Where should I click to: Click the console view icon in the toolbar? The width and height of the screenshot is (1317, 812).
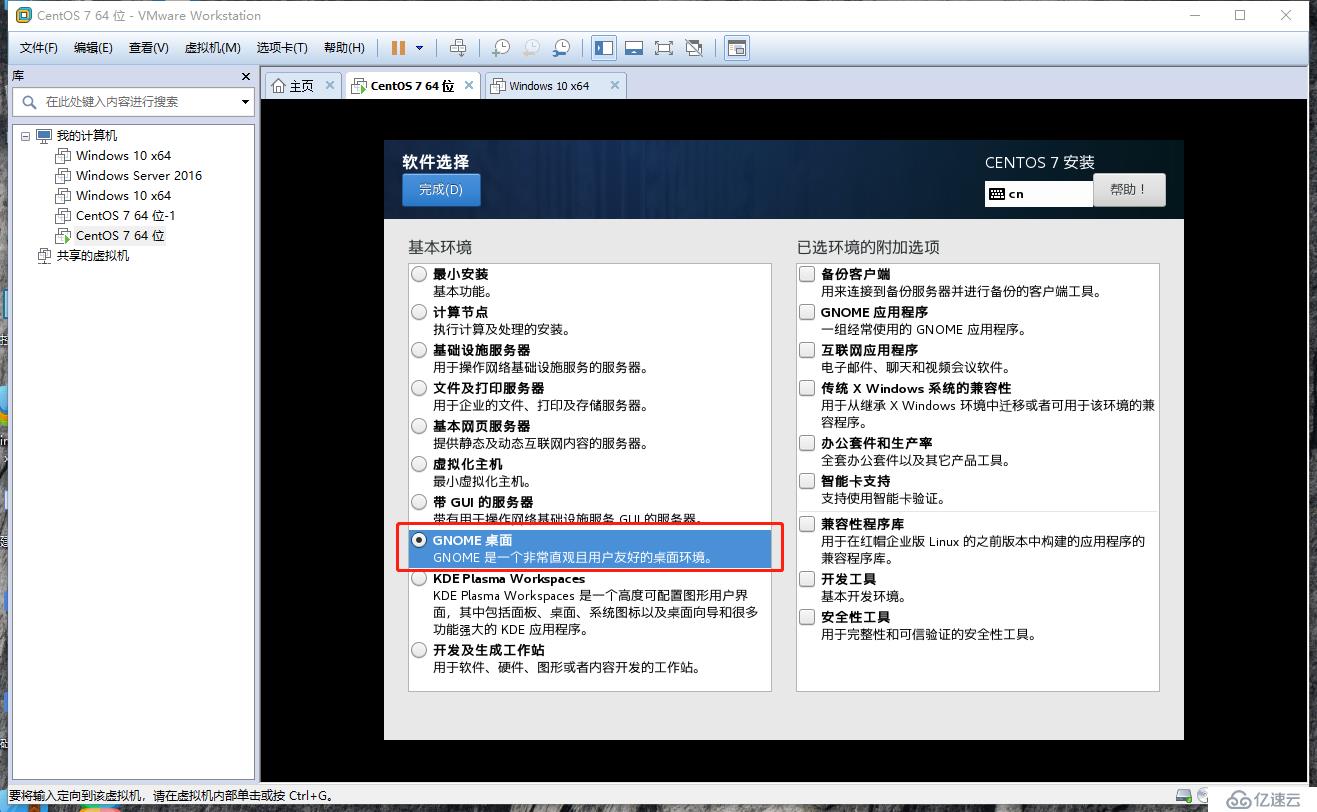(x=737, y=47)
